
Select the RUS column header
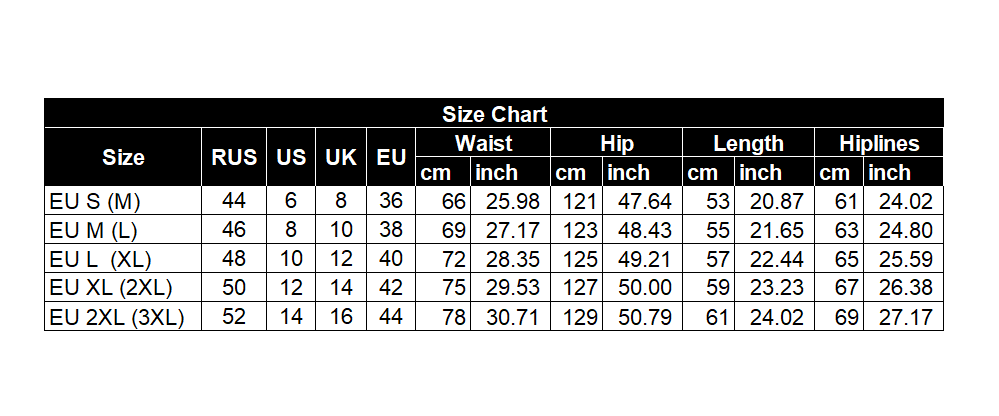(234, 157)
